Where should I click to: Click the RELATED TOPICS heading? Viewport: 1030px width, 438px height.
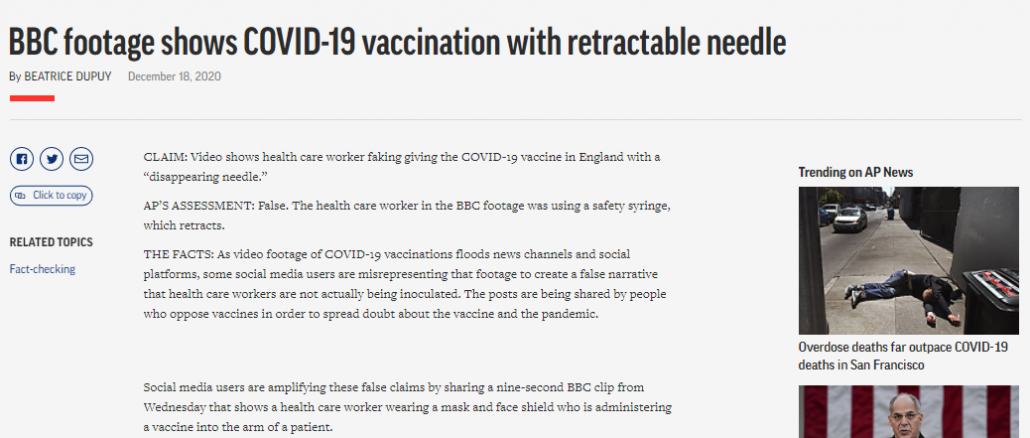click(51, 242)
